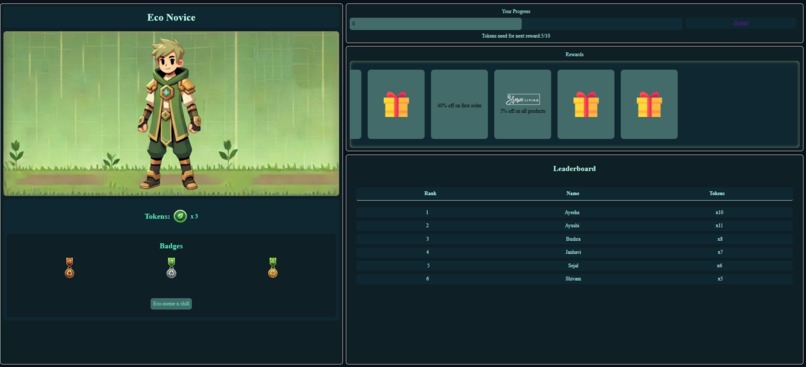Open the gift box beside the 40% off card
Image resolution: width=806 pixels, height=367 pixels.
(396, 104)
